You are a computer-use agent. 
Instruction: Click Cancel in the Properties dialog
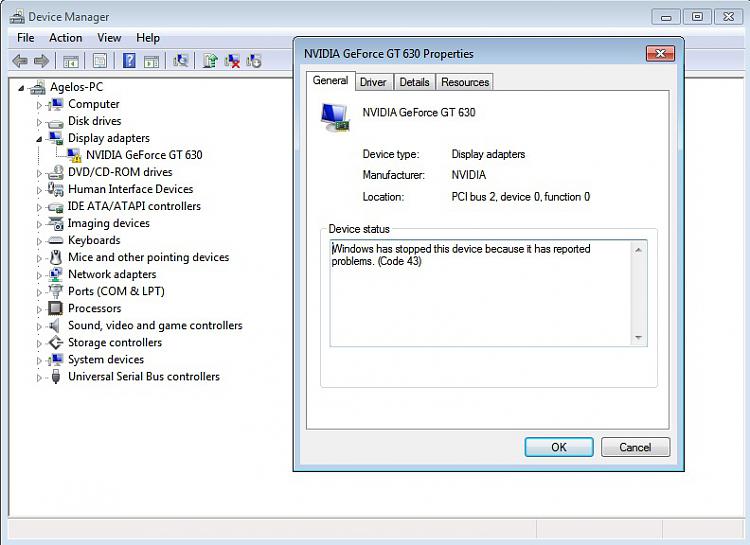pyautogui.click(x=635, y=447)
